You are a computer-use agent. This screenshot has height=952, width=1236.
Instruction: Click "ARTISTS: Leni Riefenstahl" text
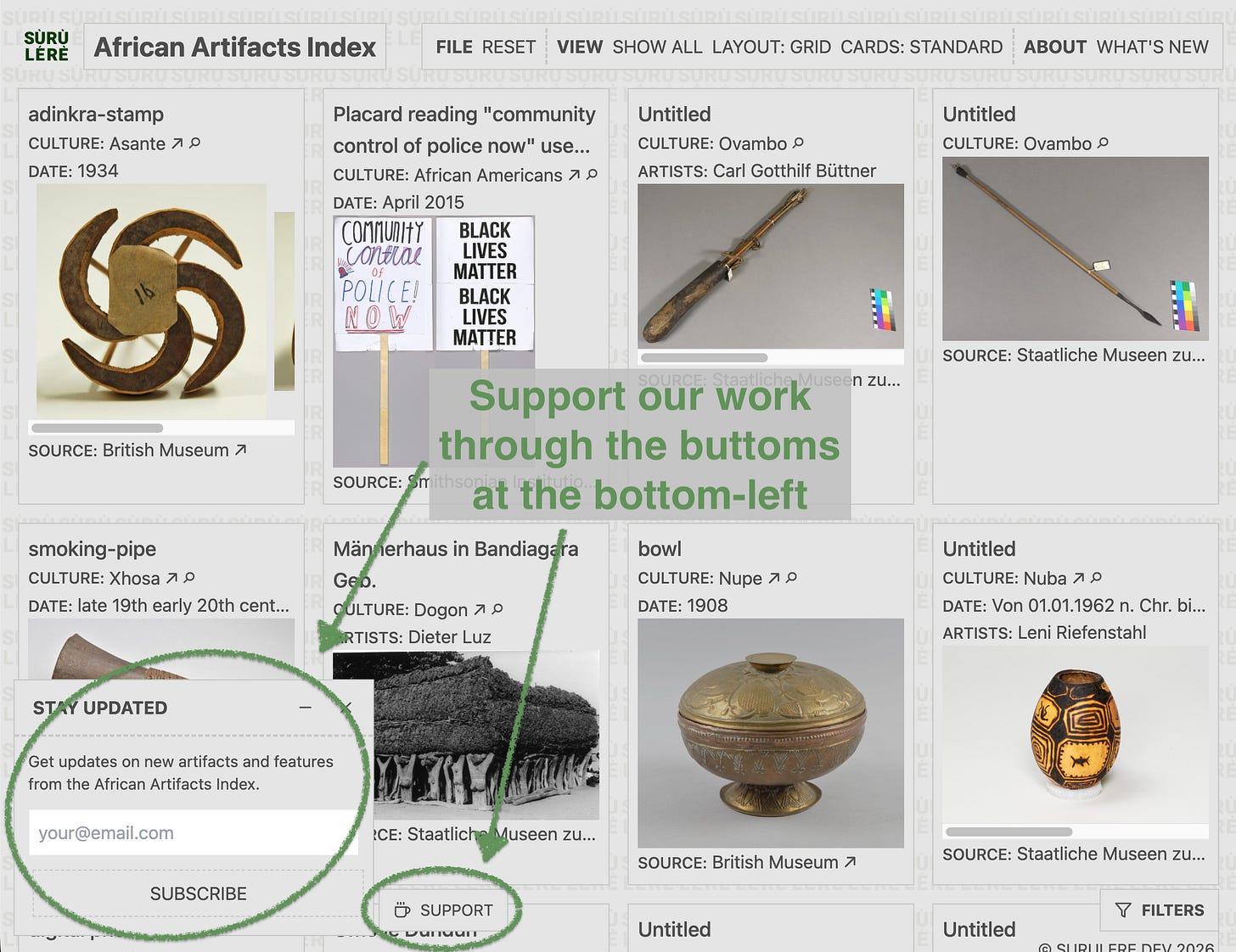(x=1045, y=632)
